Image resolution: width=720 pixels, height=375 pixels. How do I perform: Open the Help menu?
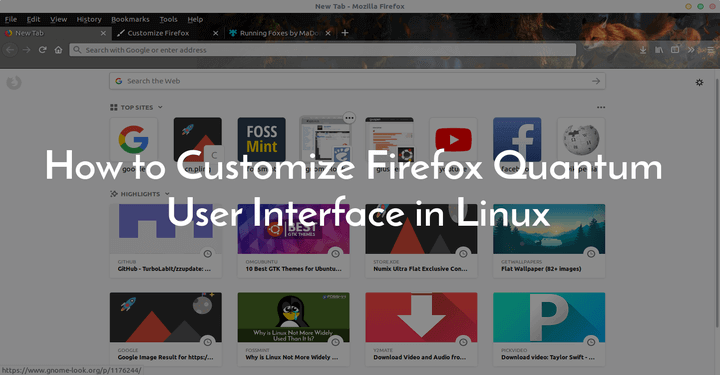pyautogui.click(x=195, y=19)
